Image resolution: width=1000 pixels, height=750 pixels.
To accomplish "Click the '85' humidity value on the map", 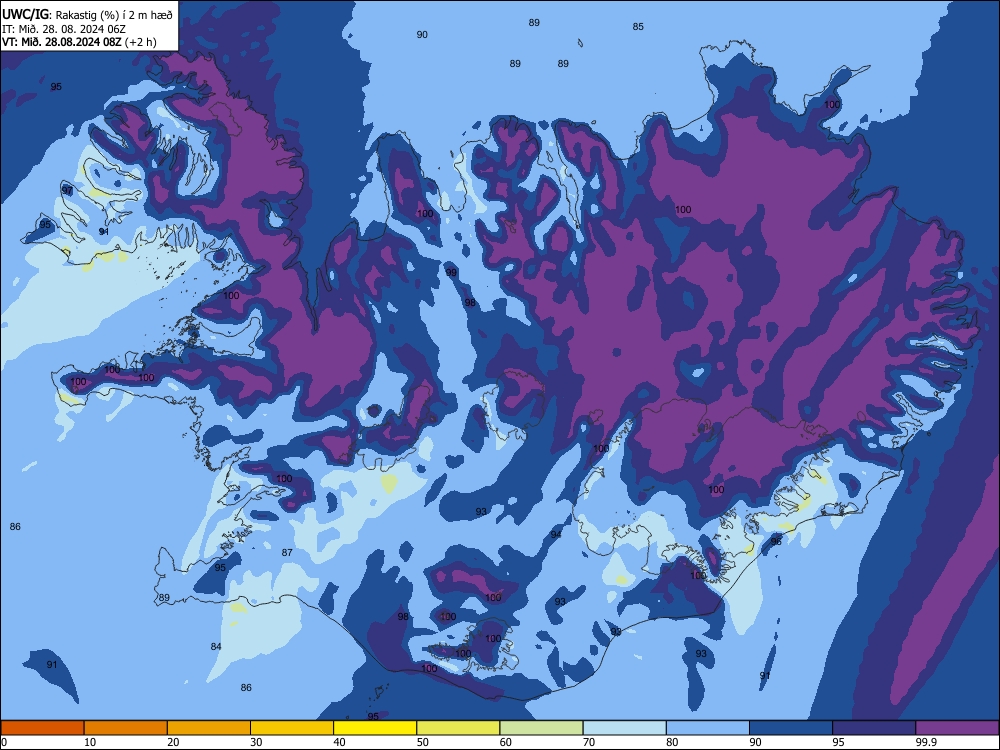I will click(x=638, y=27).
